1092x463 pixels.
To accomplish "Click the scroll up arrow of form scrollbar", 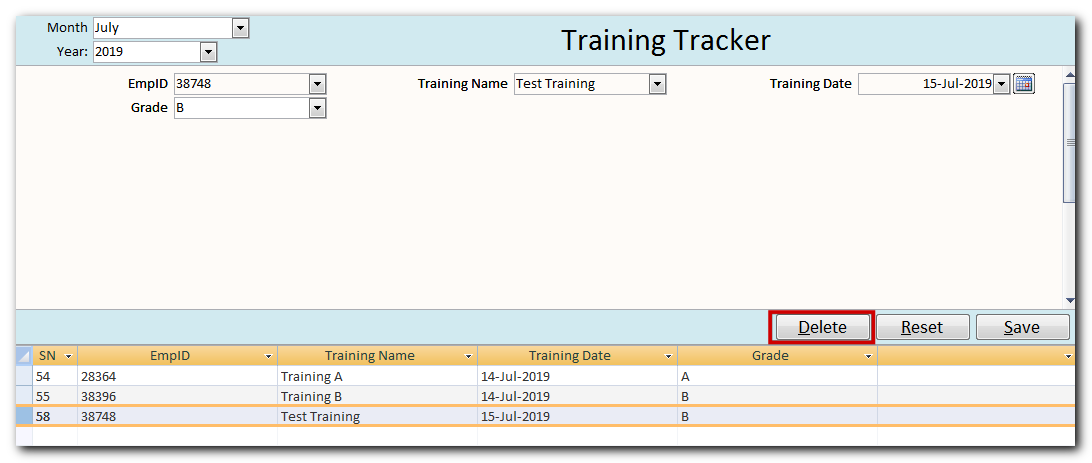I will (x=1070, y=72).
